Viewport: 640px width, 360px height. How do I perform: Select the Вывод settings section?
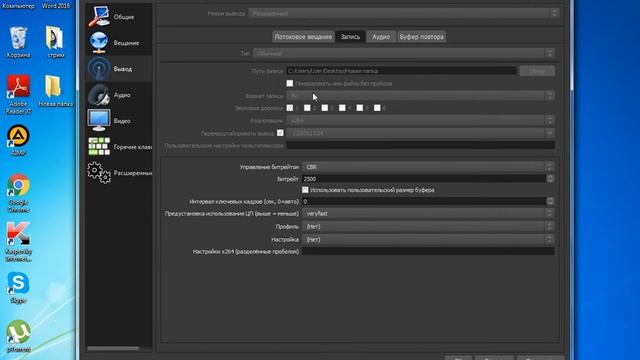(x=119, y=69)
